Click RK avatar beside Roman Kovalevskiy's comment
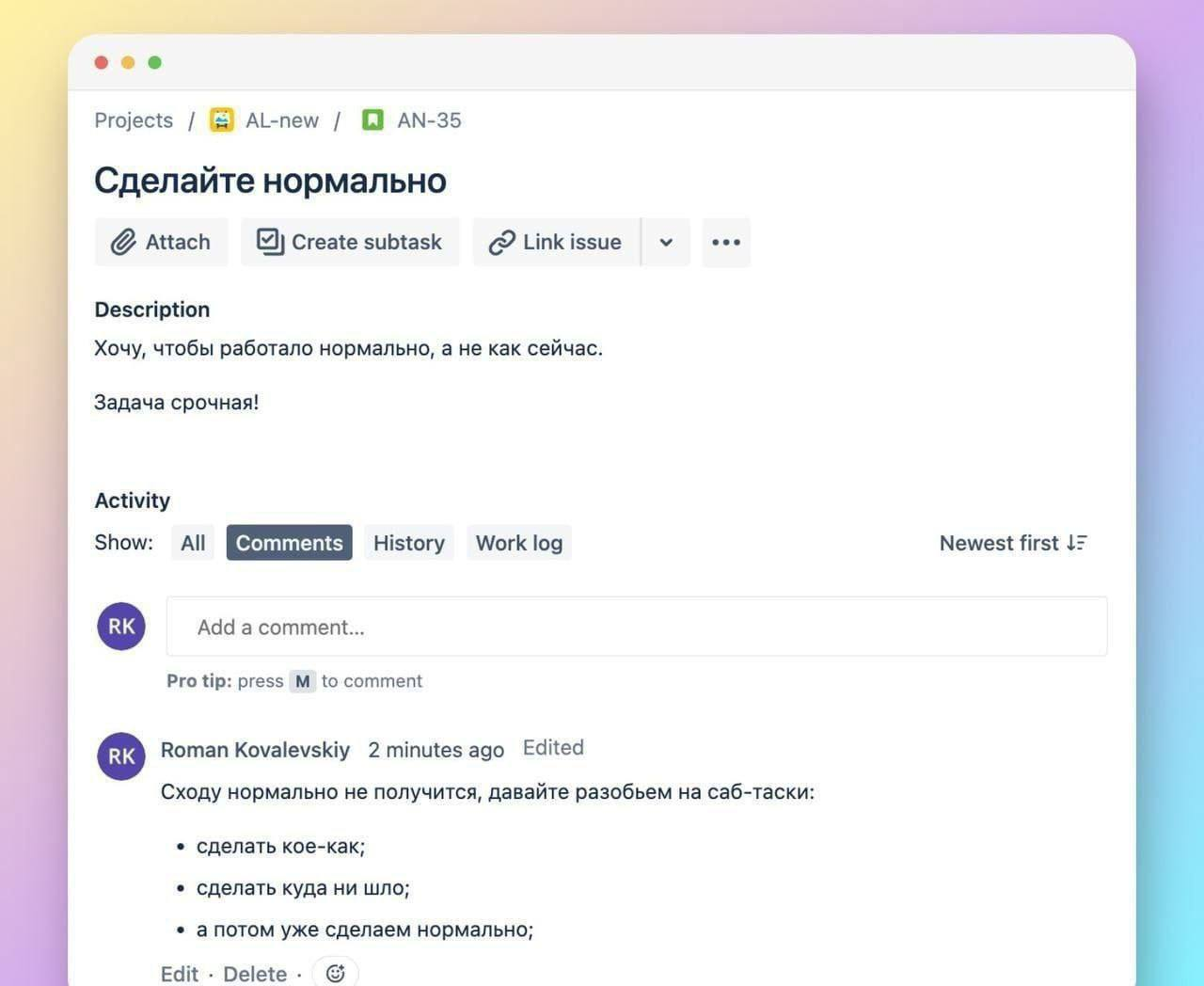The width and height of the screenshot is (1204, 986). [x=121, y=756]
